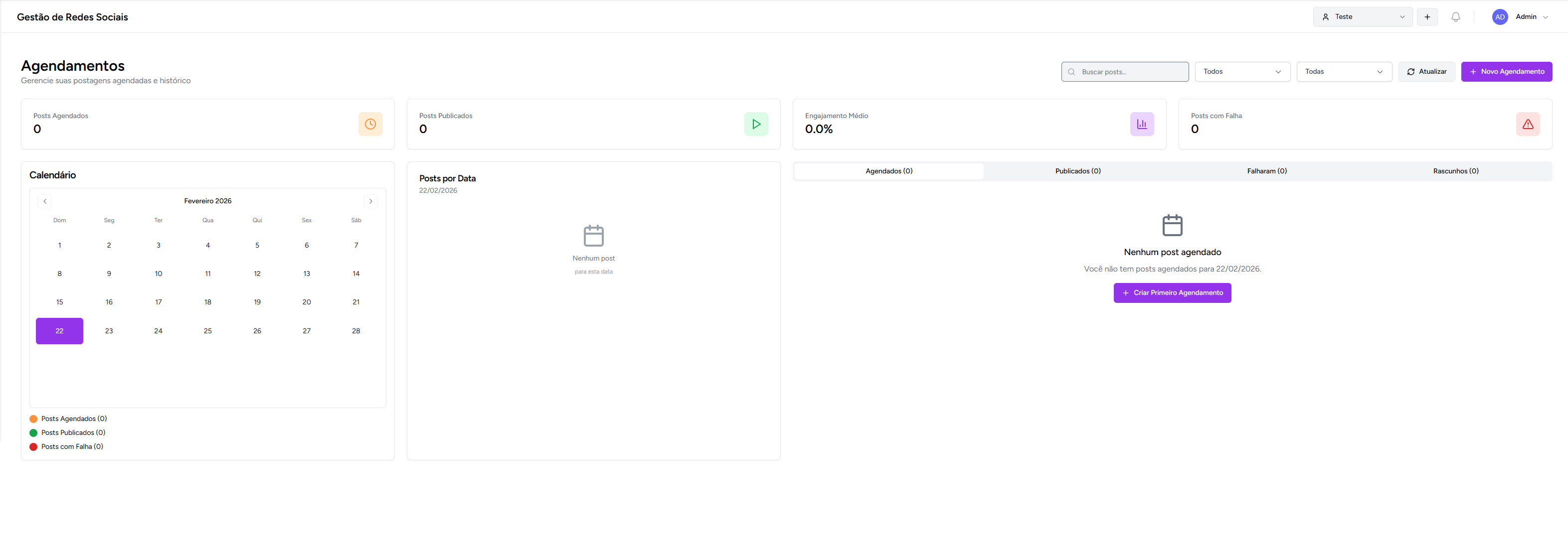Screen dimensions: 1568x553
Task: Click the Novo Agendamento button
Action: (1506, 72)
